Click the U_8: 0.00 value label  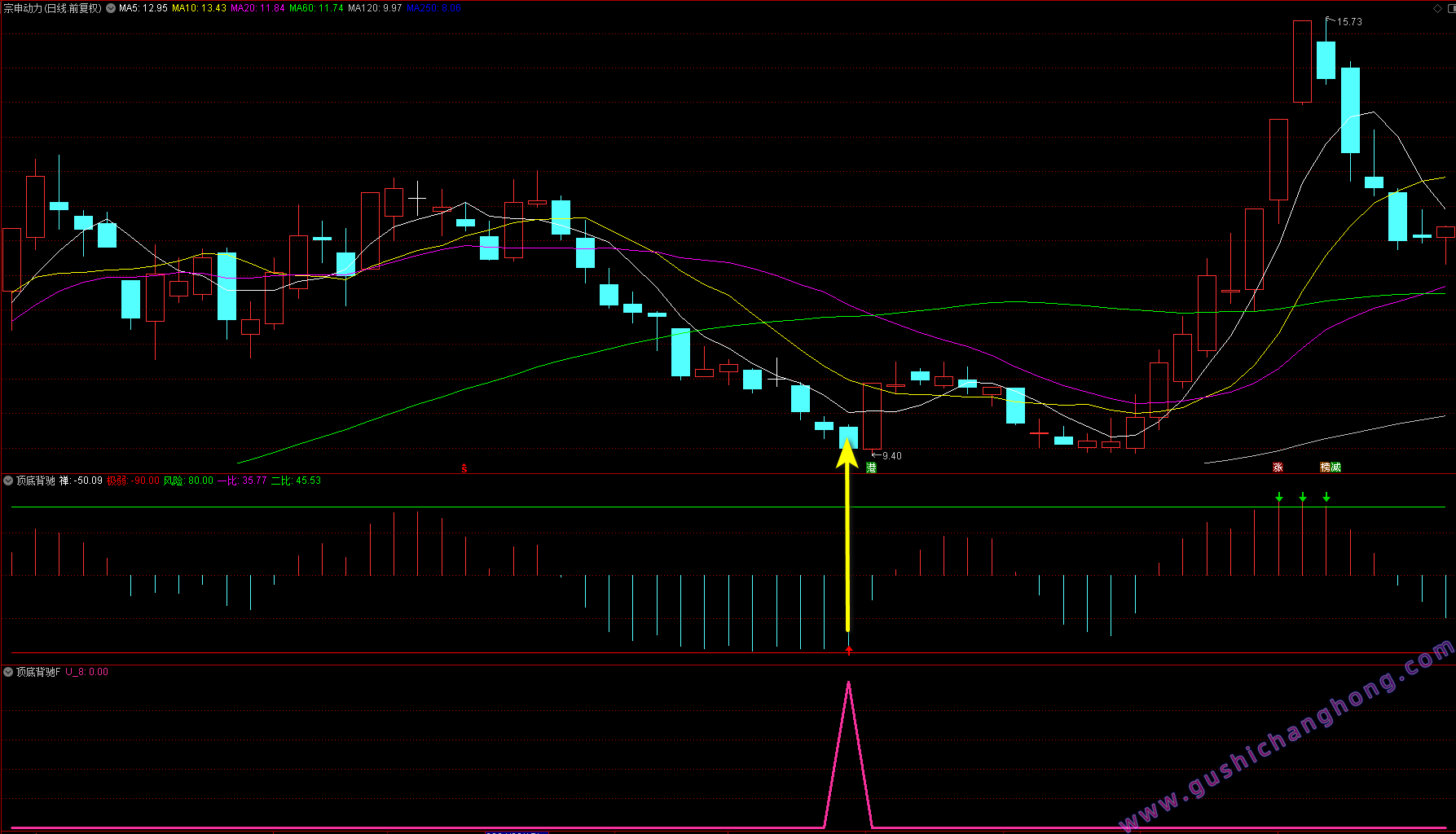click(86, 672)
